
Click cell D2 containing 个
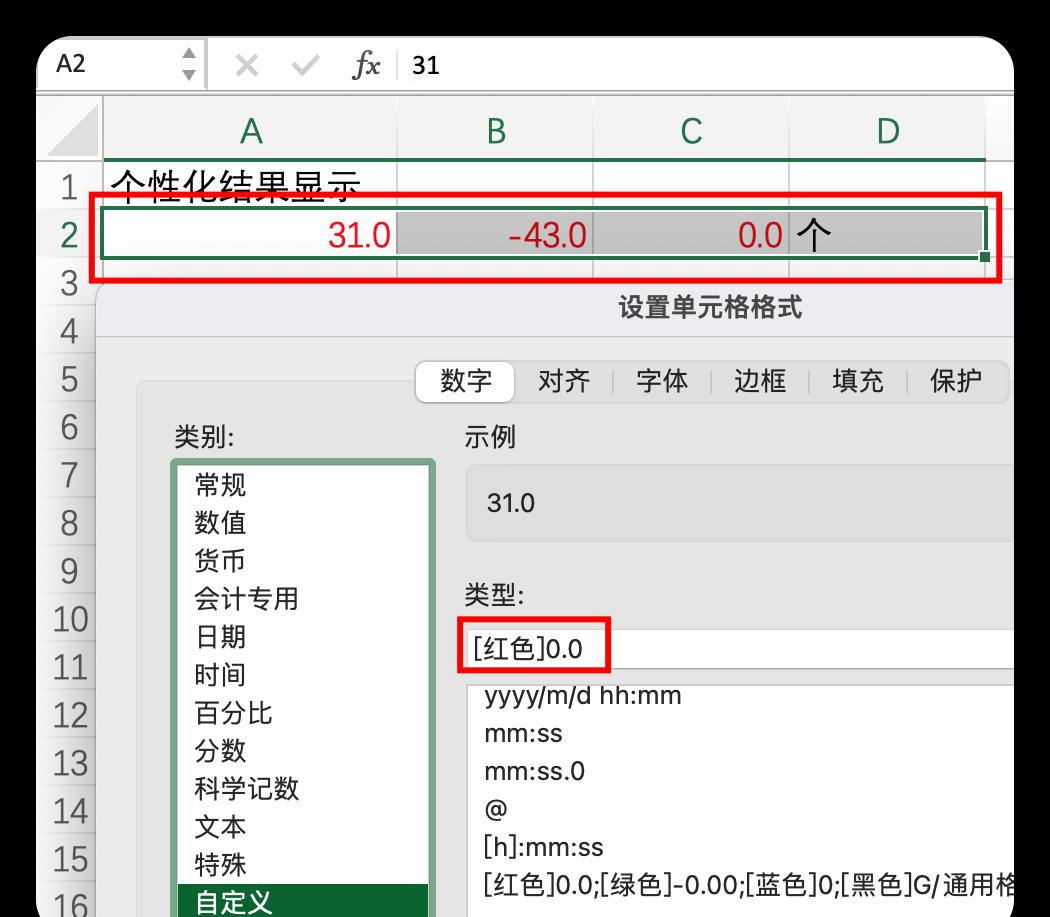tap(887, 234)
